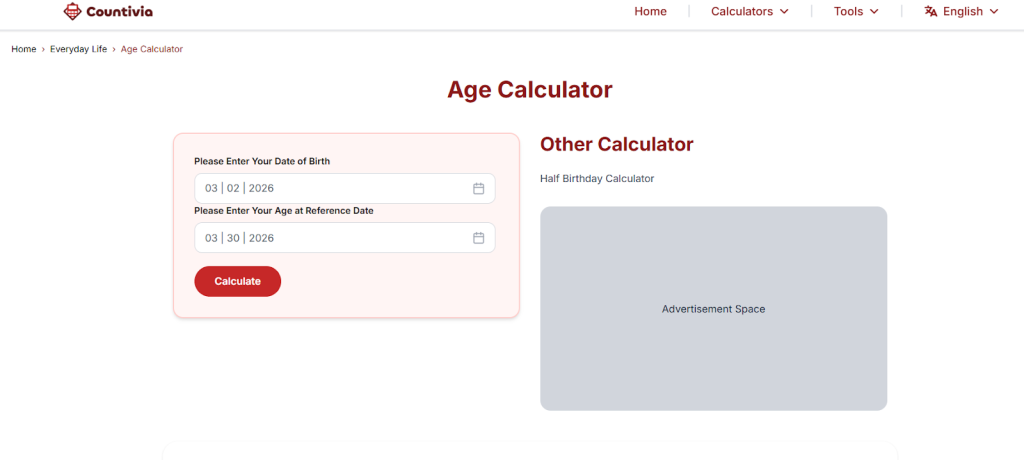Expand the Tools dropdown menu
1024x460 pixels.
856,12
